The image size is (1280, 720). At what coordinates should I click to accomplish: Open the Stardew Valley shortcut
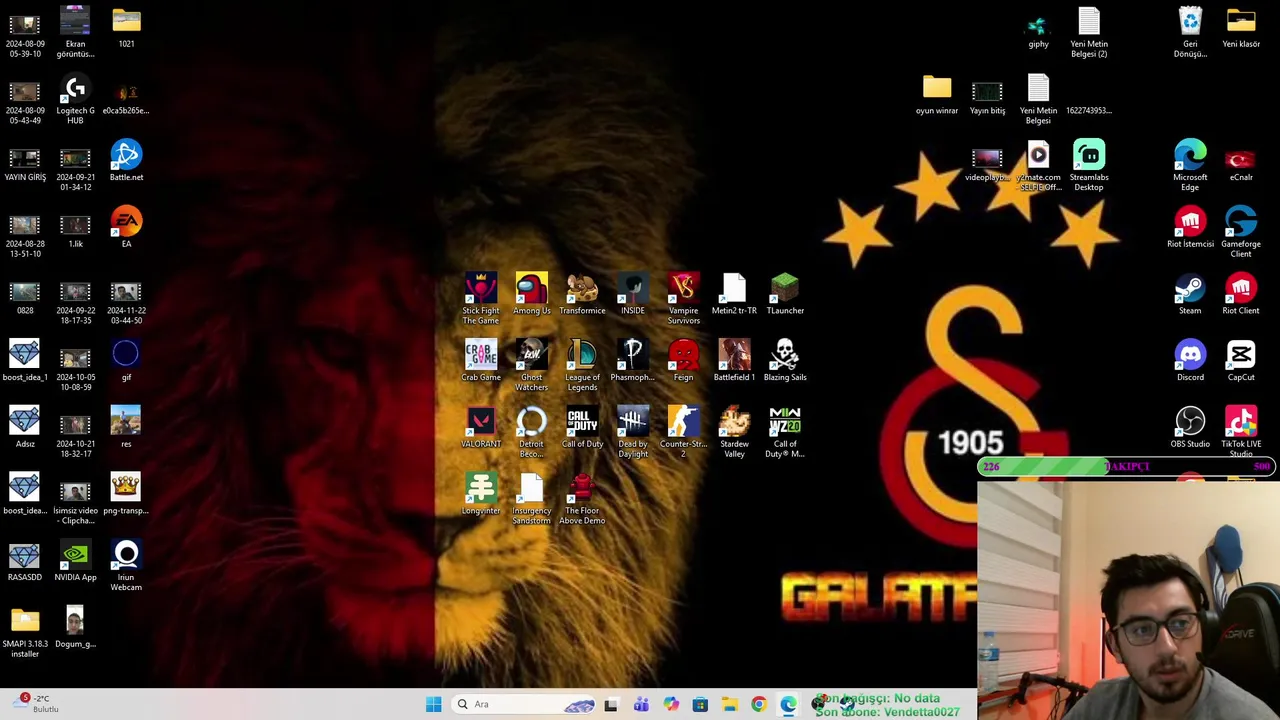coord(734,432)
